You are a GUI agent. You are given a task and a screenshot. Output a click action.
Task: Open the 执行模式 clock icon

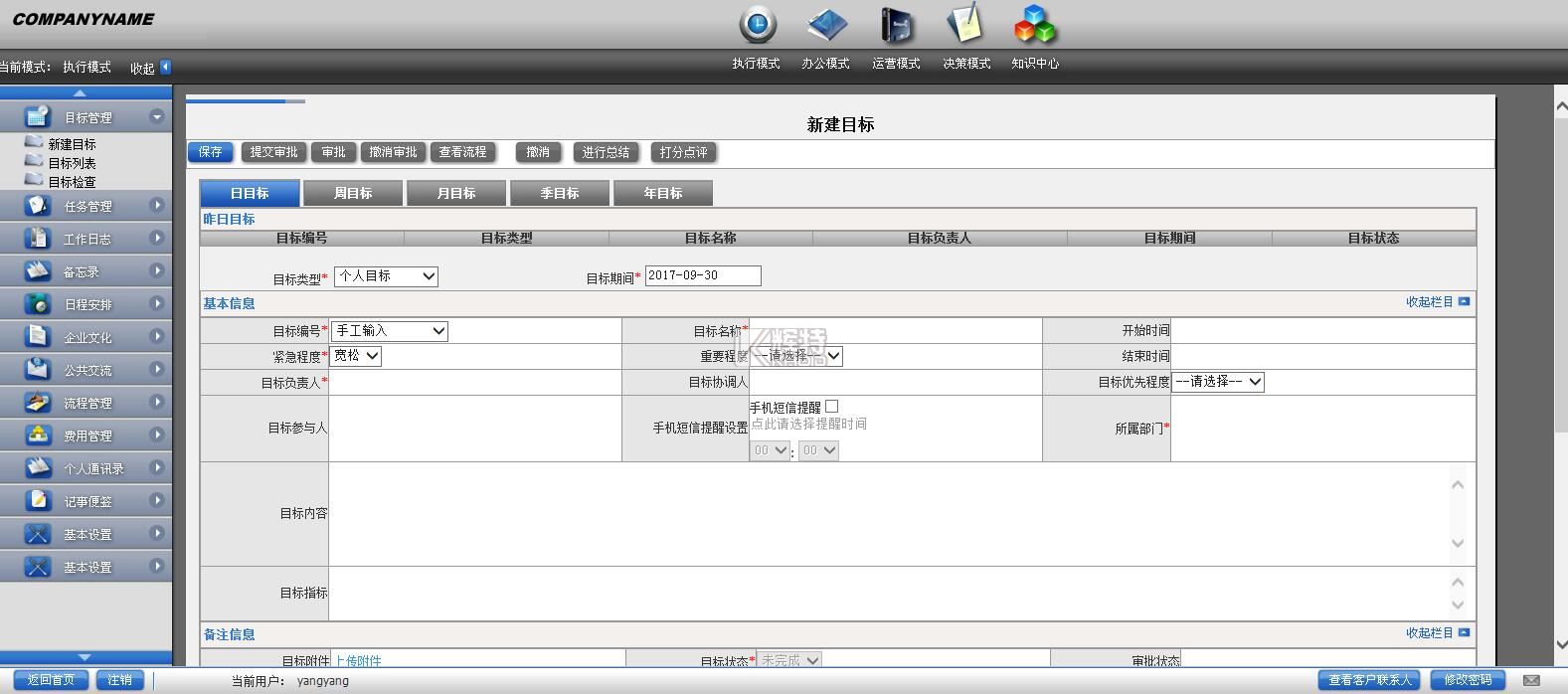(757, 26)
